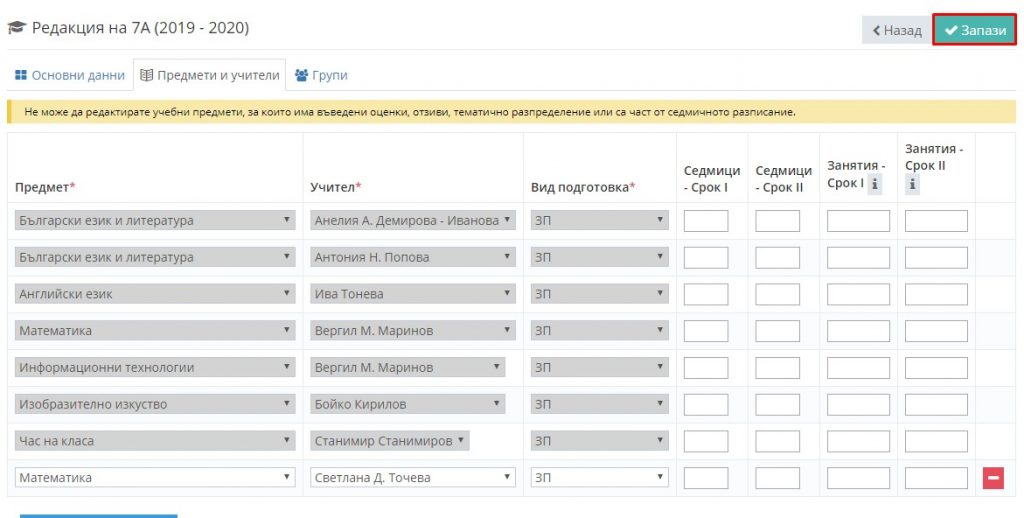1024x518 pixels.
Task: Click the Седмици - Срок I header
Action: click(712, 179)
